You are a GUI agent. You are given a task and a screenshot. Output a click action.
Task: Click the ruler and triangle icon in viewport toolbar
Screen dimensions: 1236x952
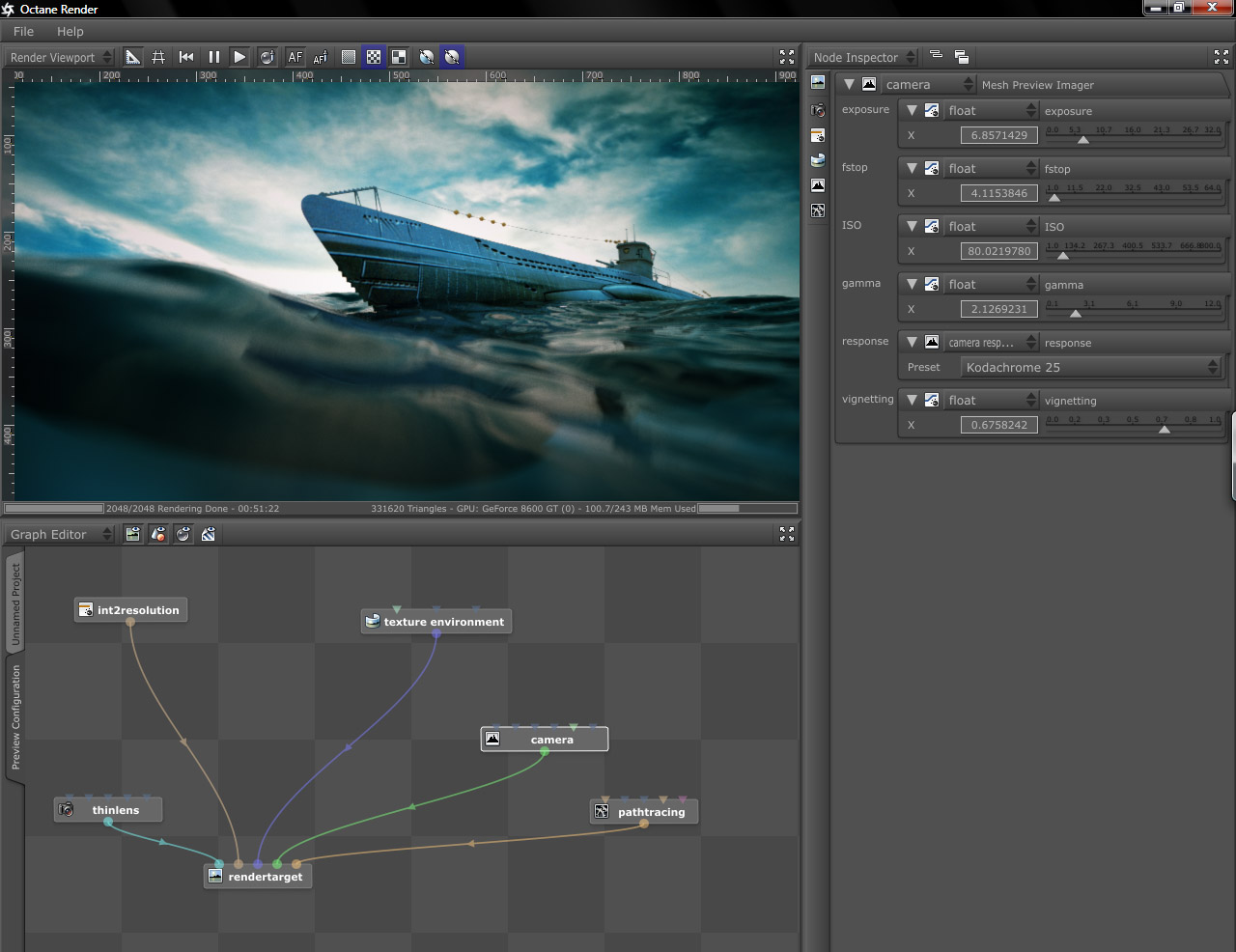pyautogui.click(x=133, y=57)
